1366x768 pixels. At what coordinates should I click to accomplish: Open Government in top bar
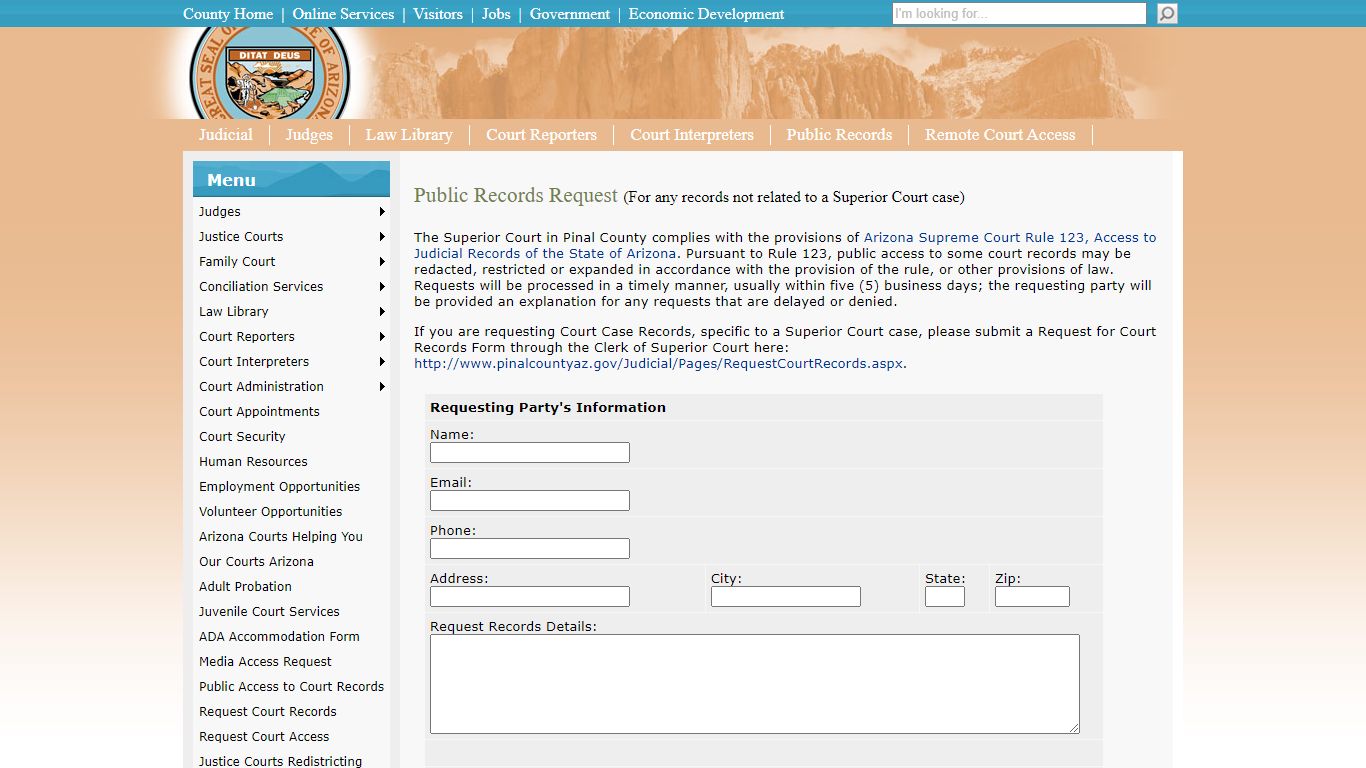pos(570,14)
